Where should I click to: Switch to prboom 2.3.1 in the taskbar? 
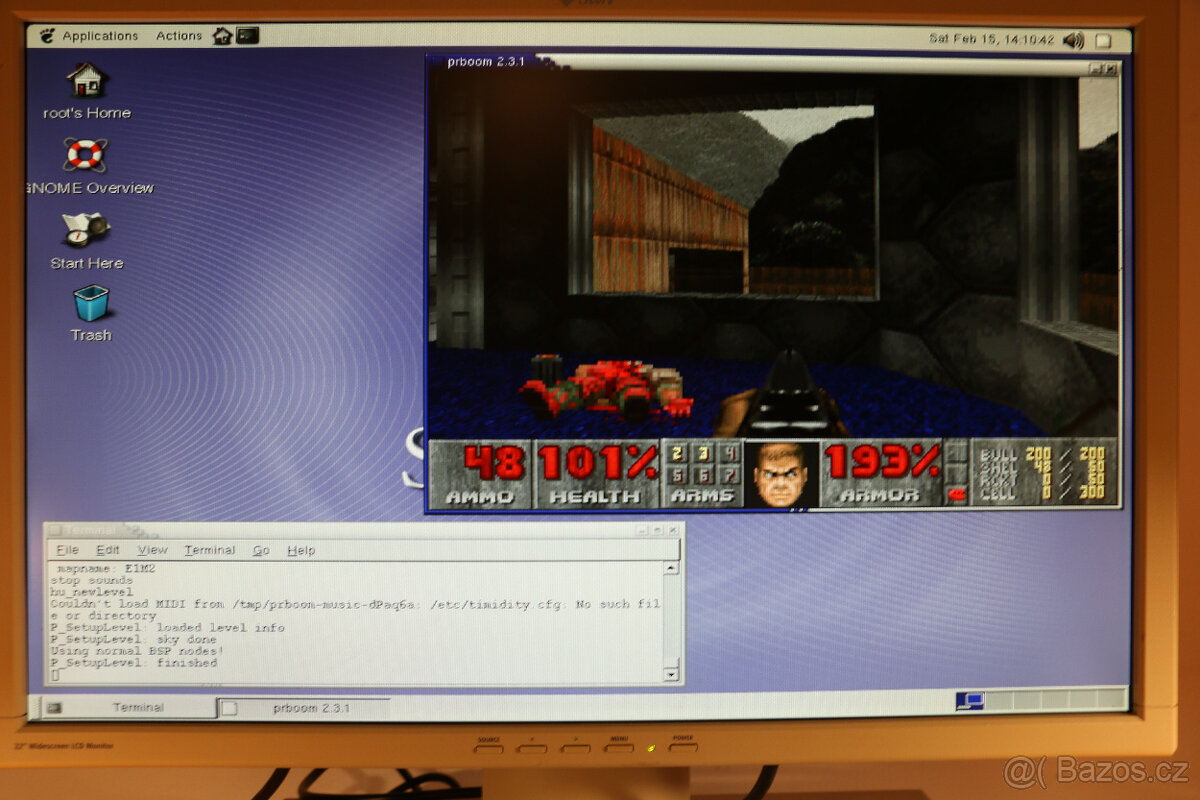[305, 707]
